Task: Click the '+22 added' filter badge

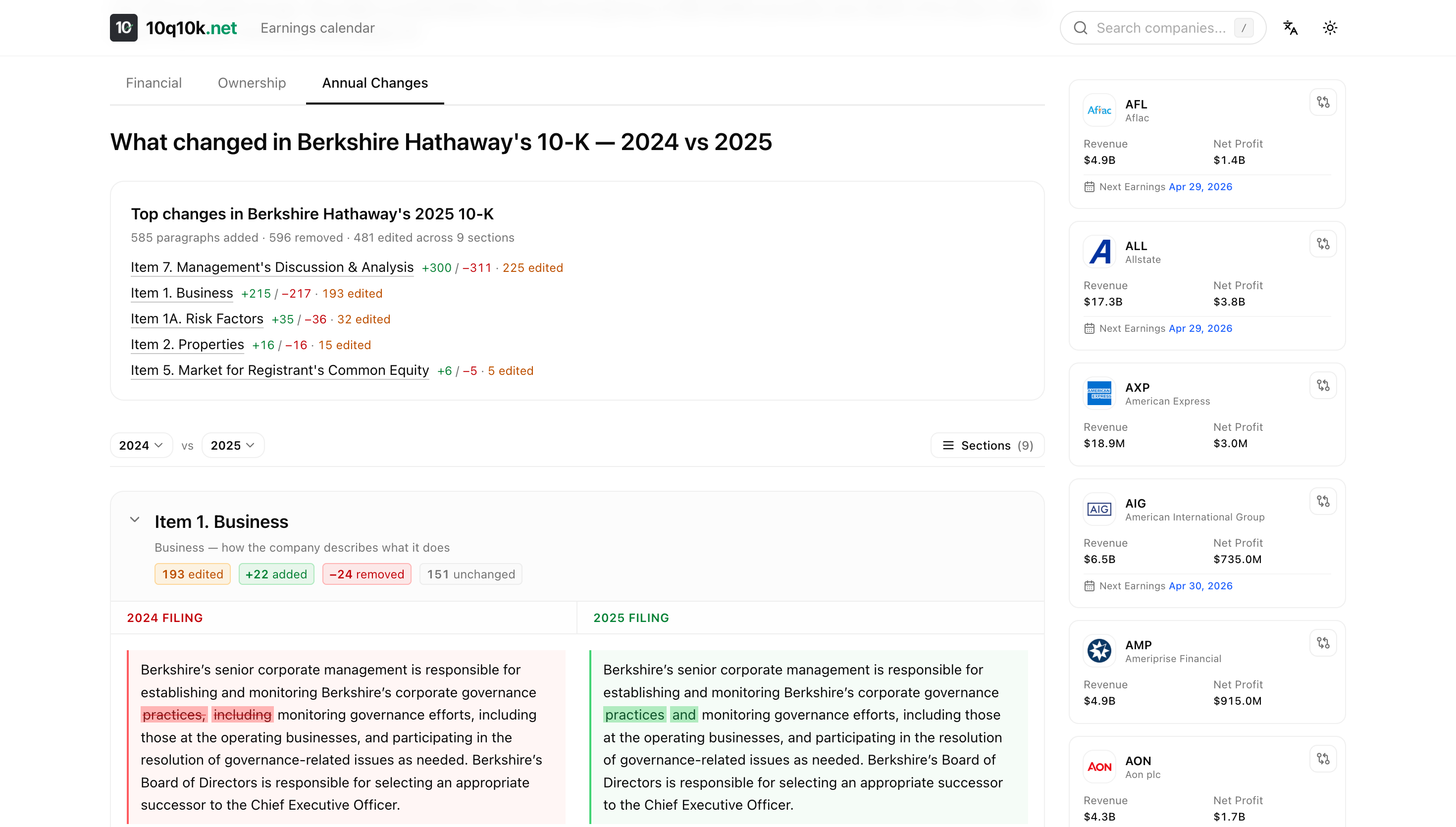Action: 276,573
